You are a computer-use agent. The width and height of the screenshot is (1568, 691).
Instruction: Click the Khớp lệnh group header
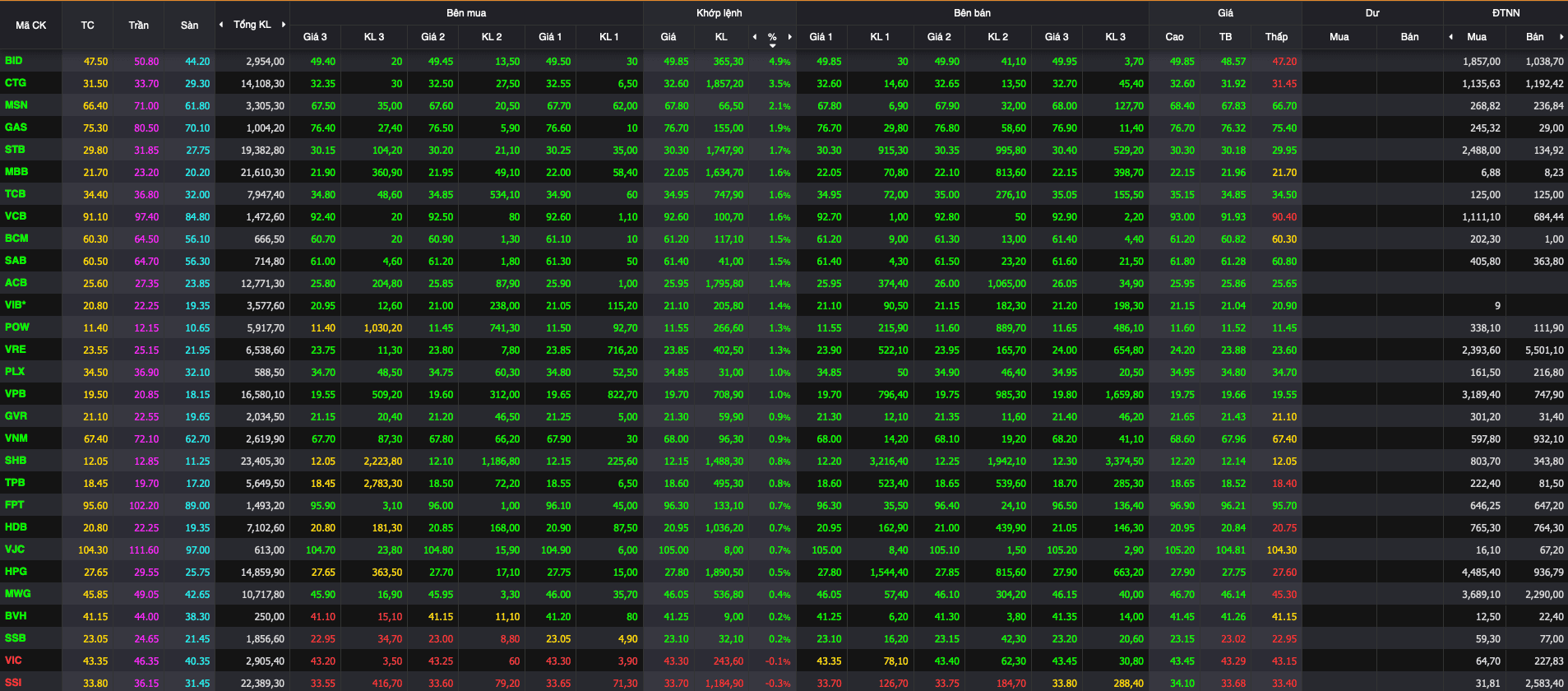[x=719, y=13]
